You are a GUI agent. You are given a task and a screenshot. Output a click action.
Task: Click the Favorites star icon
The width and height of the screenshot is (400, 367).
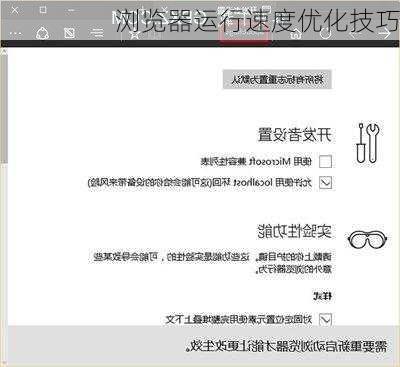coord(135,34)
